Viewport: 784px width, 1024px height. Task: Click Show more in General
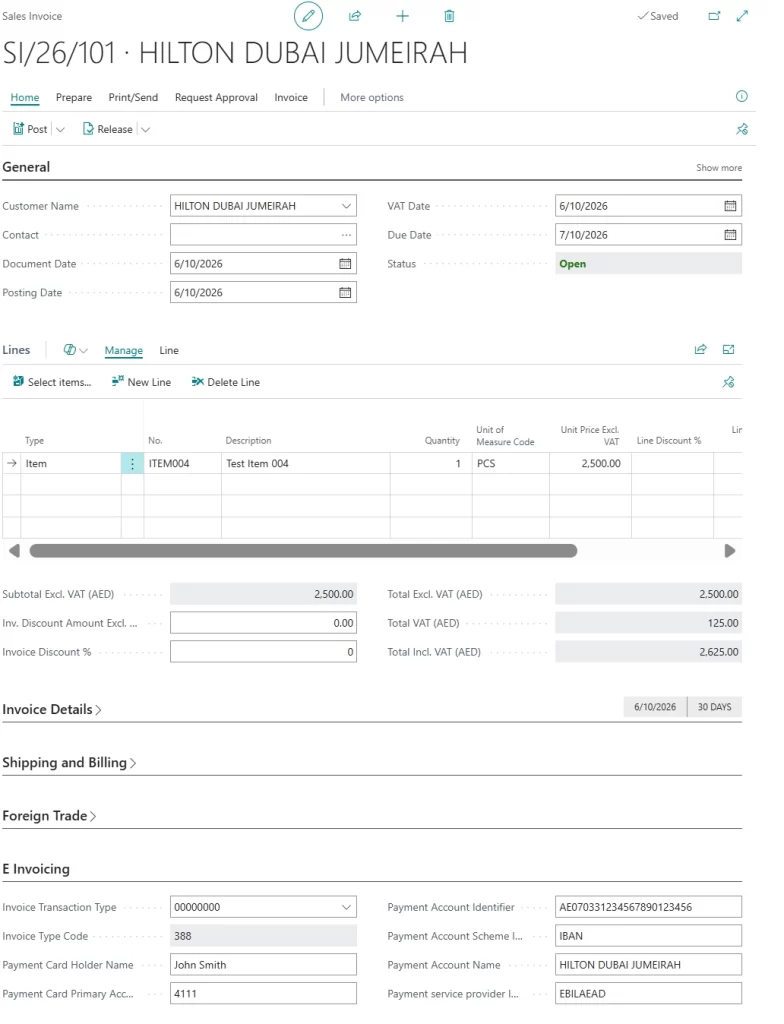[x=719, y=168]
